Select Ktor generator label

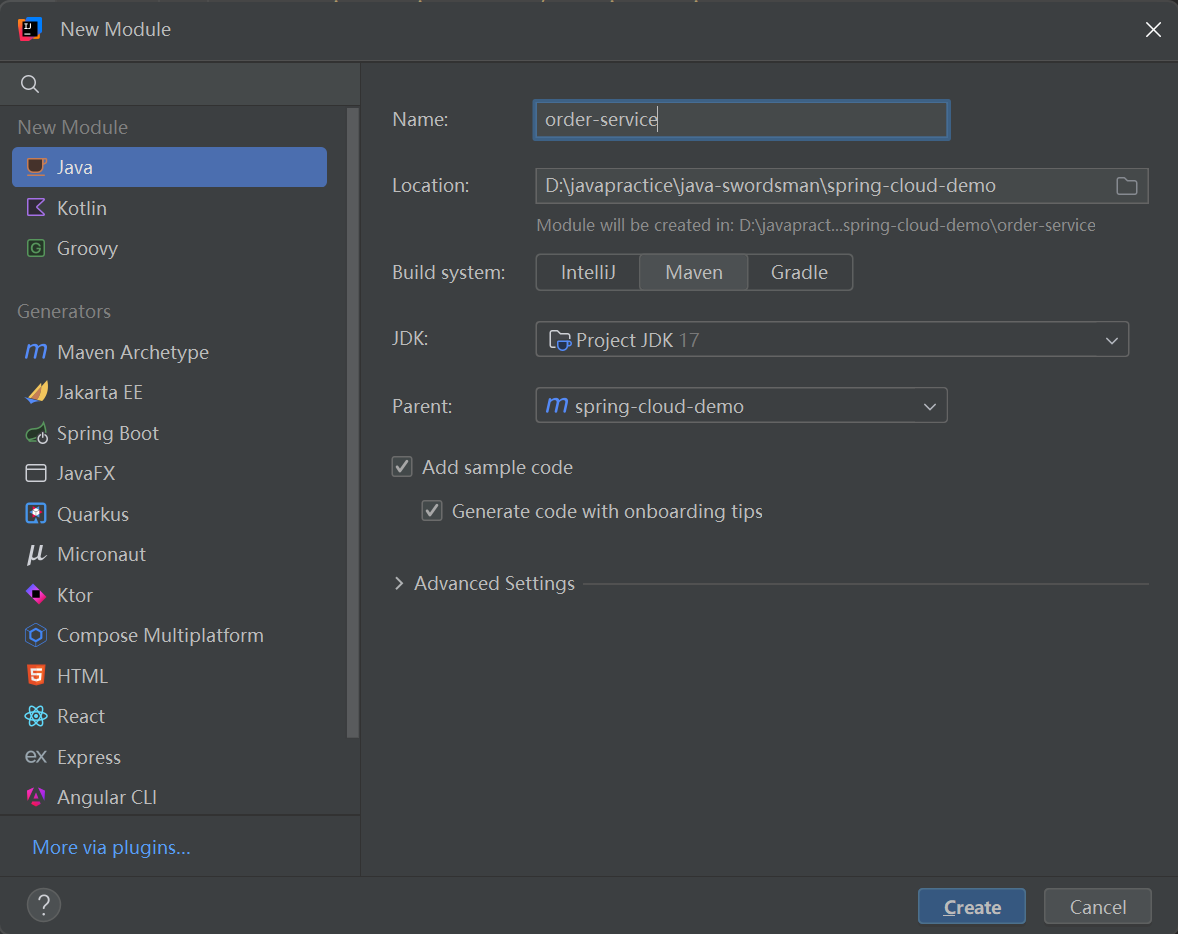click(x=75, y=595)
